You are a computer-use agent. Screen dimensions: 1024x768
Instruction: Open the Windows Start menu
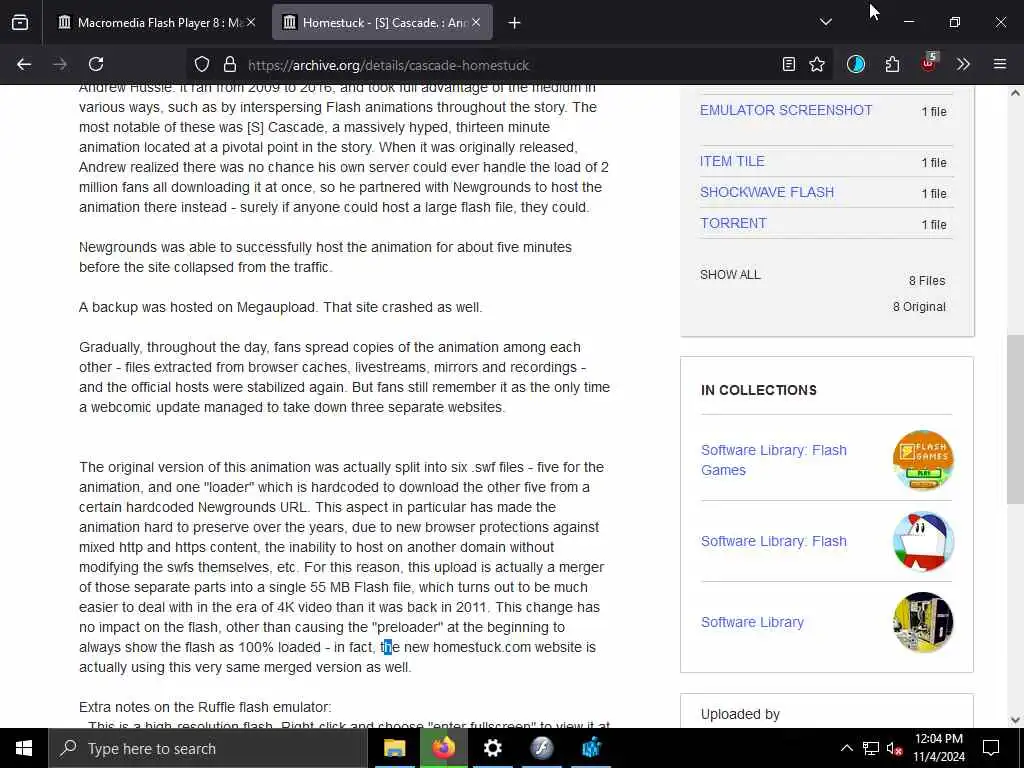click(x=24, y=748)
